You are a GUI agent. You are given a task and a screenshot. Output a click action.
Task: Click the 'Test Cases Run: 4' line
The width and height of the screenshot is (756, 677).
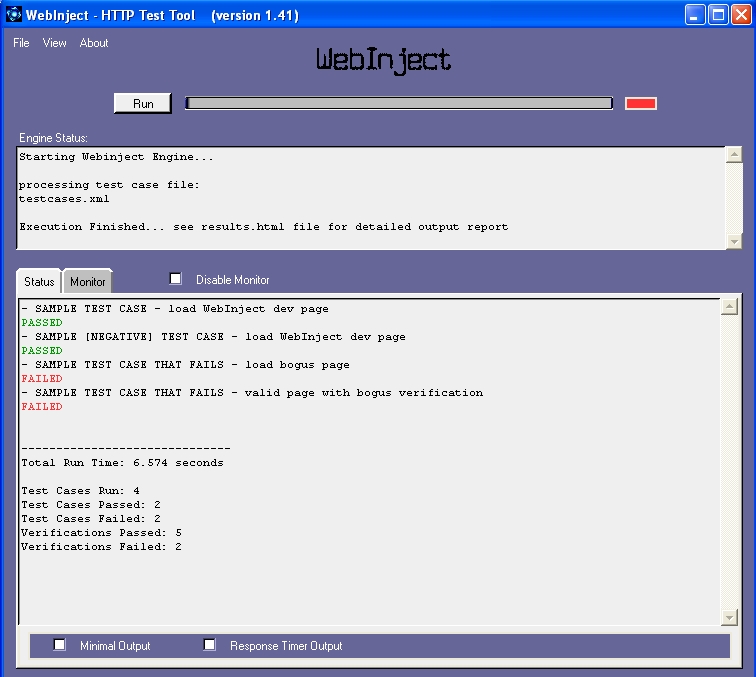tap(81, 491)
